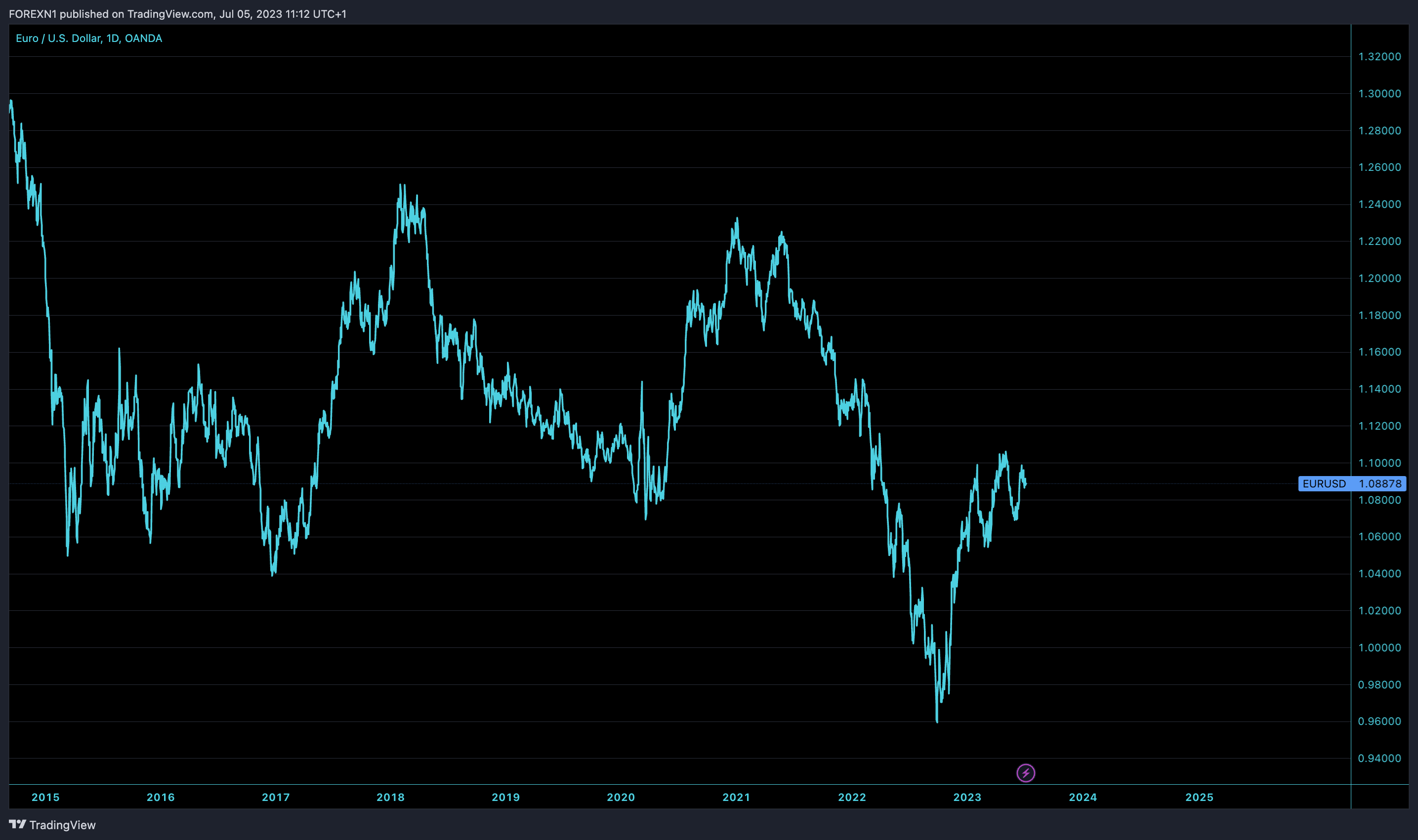Click the Euro / U.S. Dollar chart title
This screenshot has height=840, width=1418.
point(89,38)
